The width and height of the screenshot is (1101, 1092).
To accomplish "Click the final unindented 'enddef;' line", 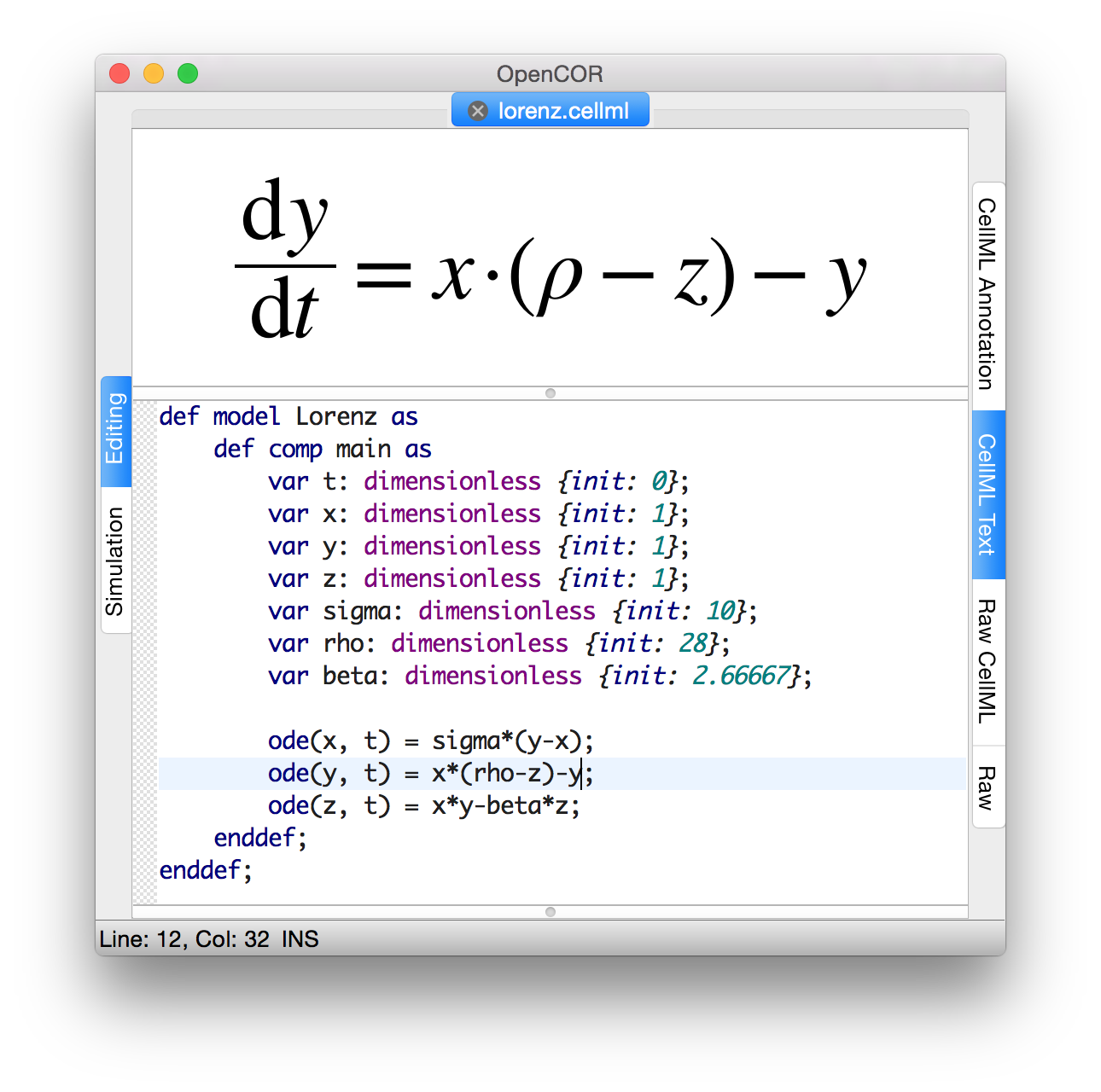I will point(206,870).
